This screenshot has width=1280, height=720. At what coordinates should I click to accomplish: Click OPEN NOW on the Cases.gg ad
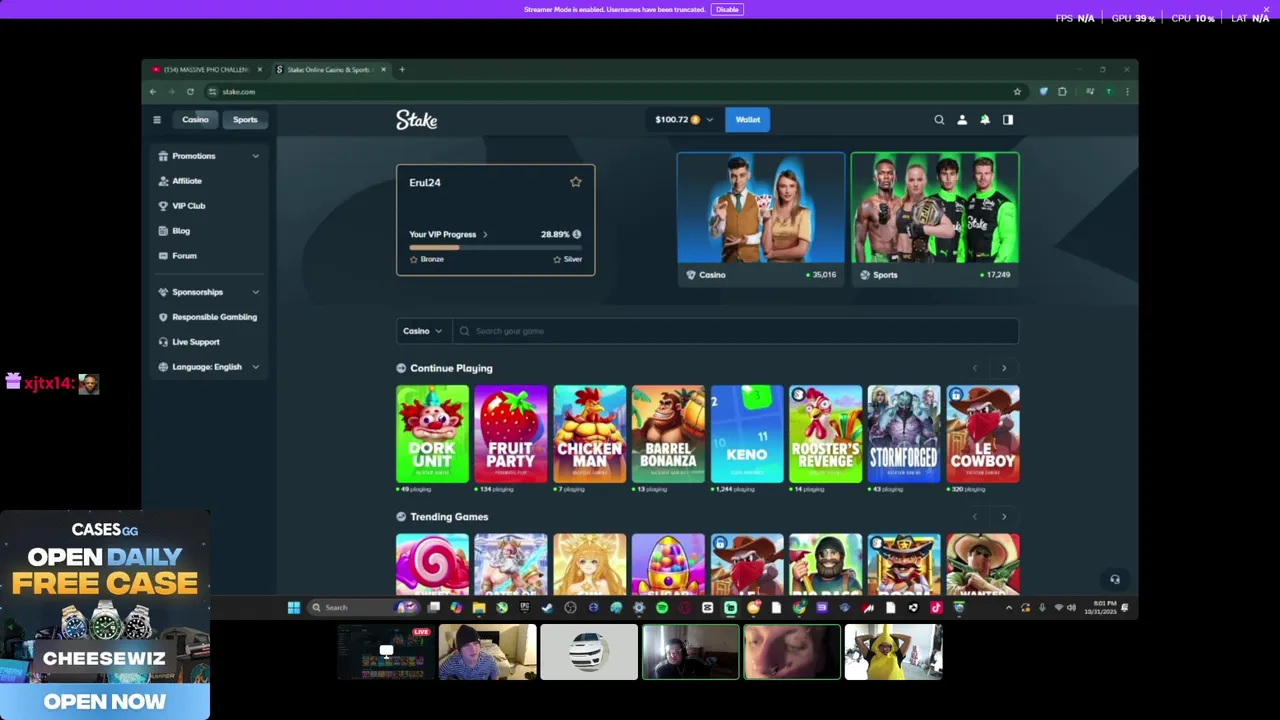(104, 702)
